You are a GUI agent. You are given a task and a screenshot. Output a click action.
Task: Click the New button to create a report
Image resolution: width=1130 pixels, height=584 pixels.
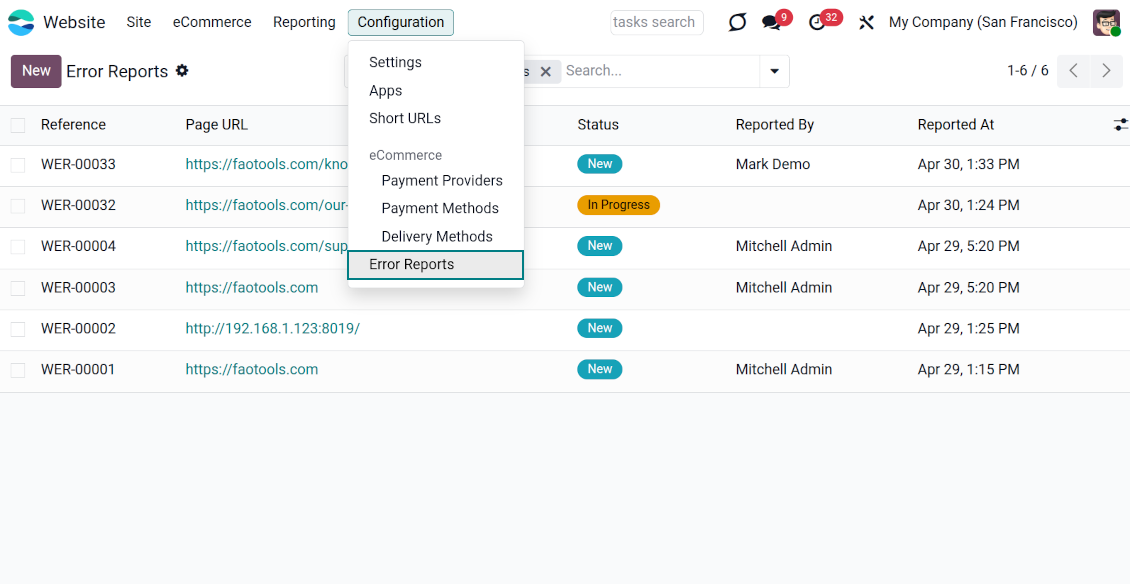coord(35,70)
